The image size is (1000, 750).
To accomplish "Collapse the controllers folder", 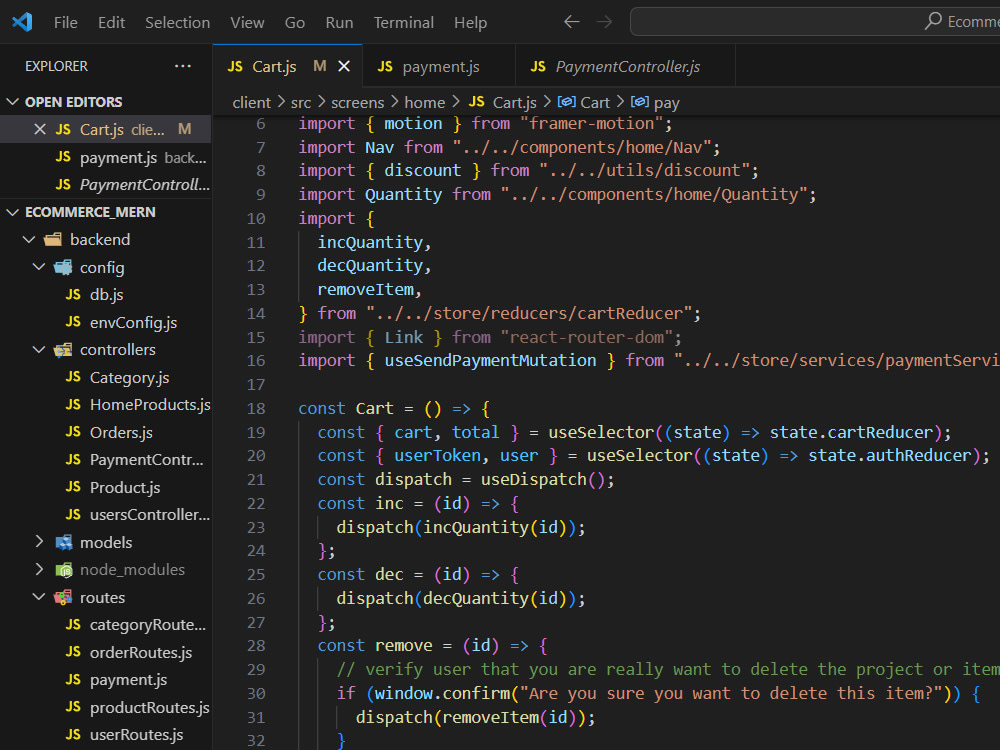I will 39,350.
